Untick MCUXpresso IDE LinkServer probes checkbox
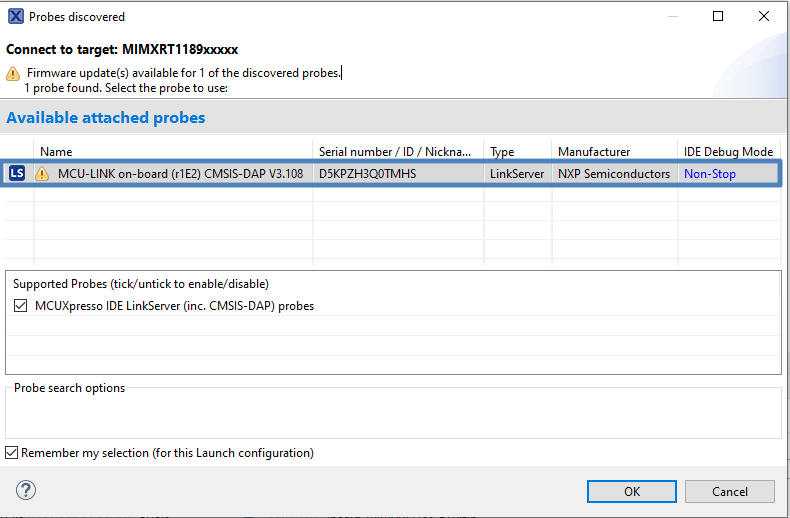 pos(21,306)
